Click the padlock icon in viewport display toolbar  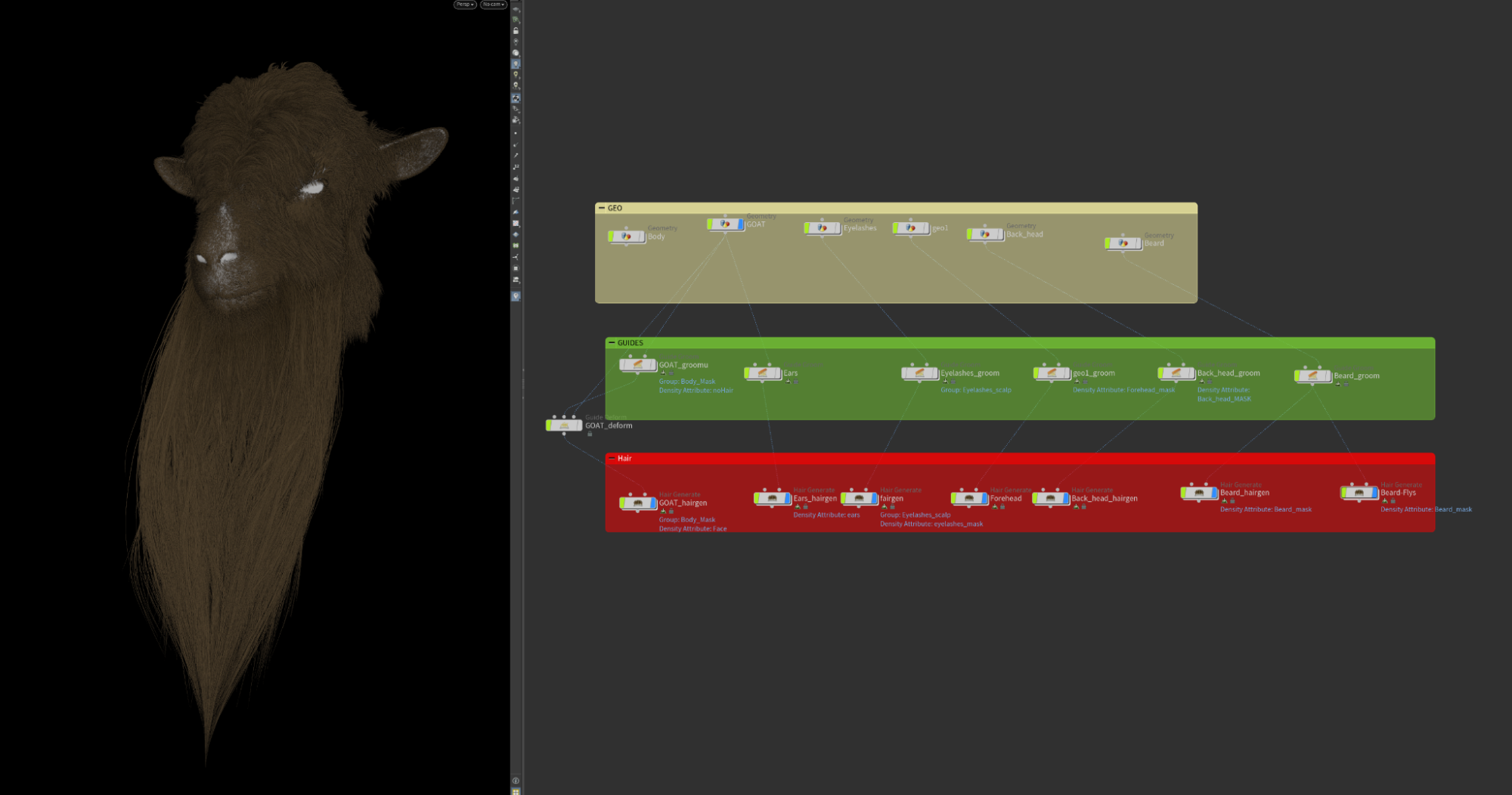coord(516,31)
